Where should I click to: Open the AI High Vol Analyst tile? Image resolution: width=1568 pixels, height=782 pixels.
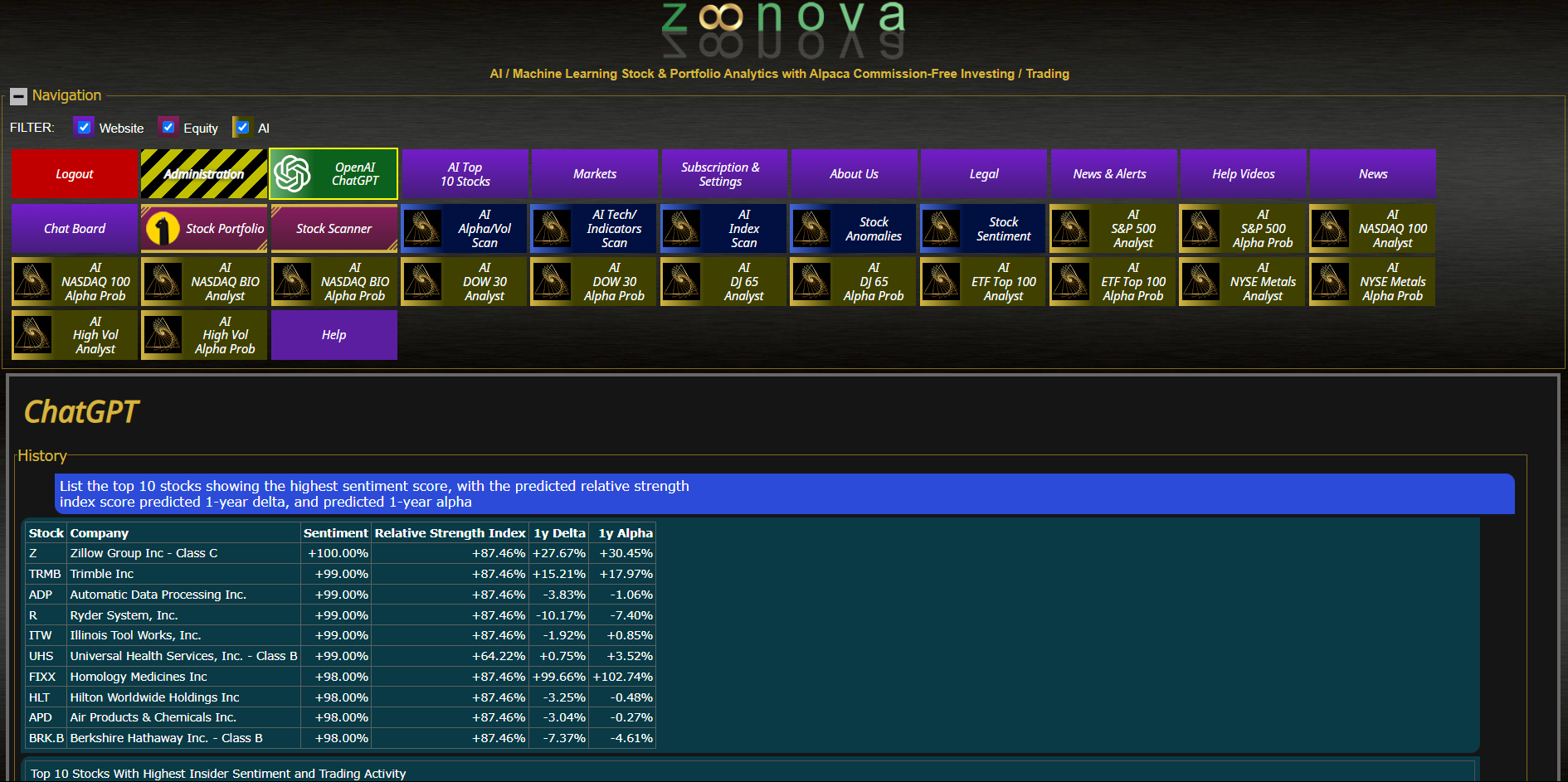click(x=75, y=335)
